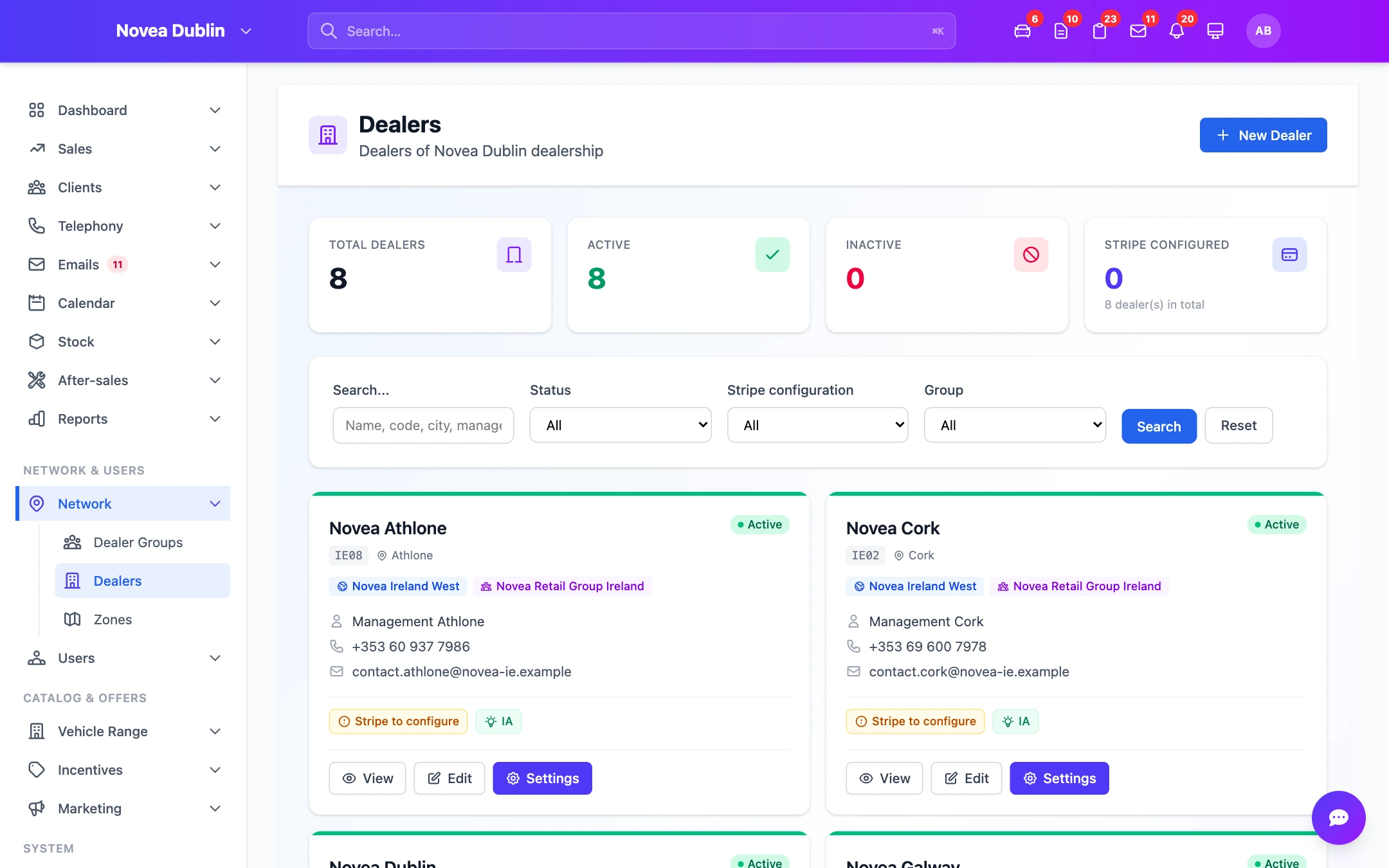
Task: Click the Reset filters button
Action: (1239, 425)
